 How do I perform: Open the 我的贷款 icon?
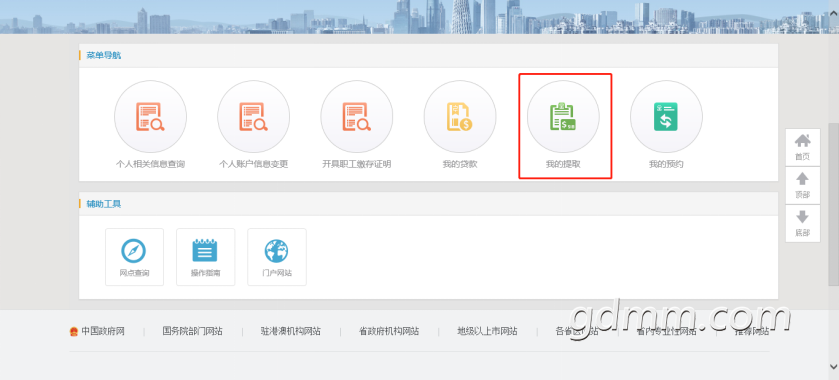[x=460, y=117]
